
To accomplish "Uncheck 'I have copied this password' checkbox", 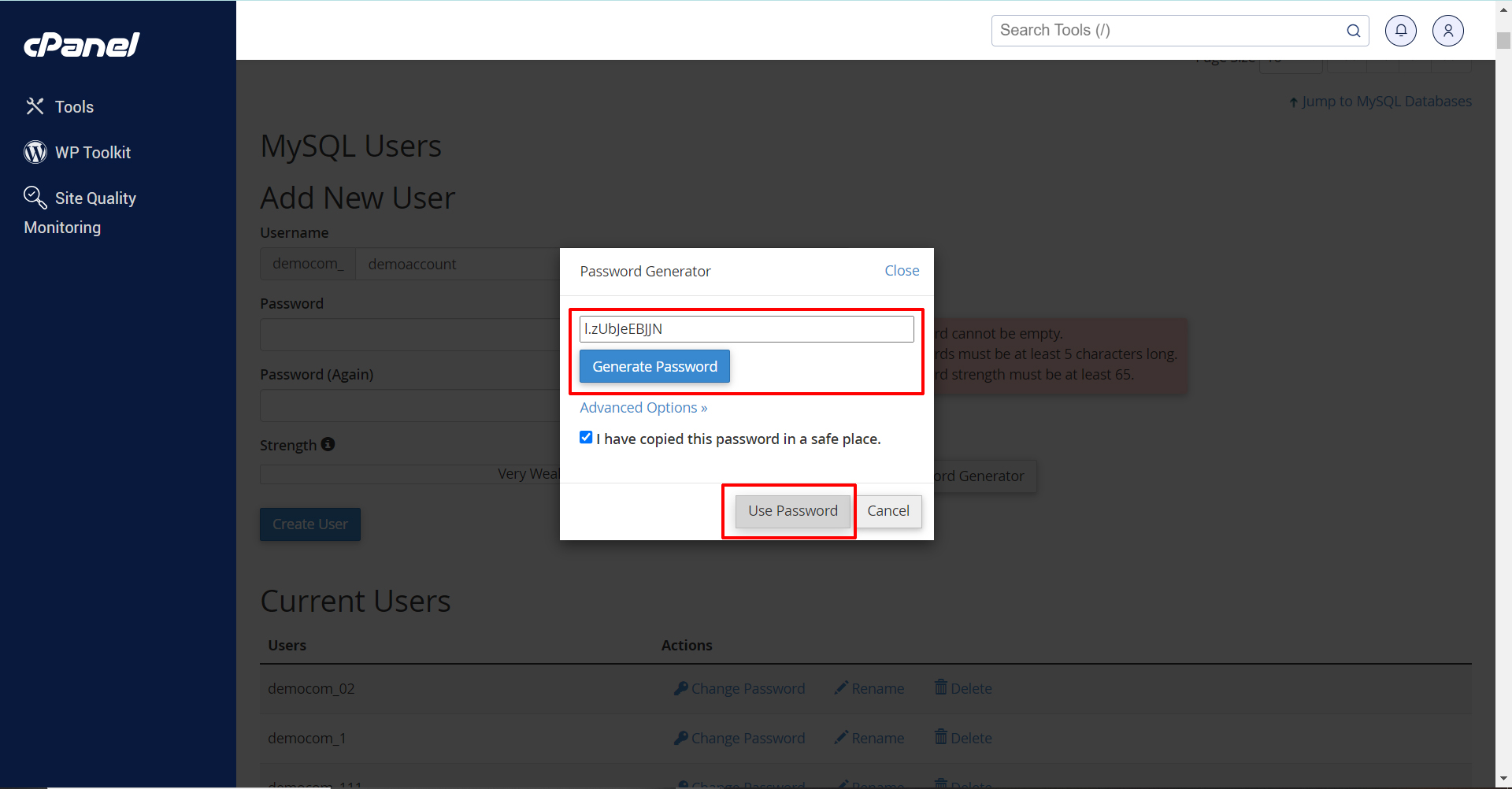I will tap(586, 438).
